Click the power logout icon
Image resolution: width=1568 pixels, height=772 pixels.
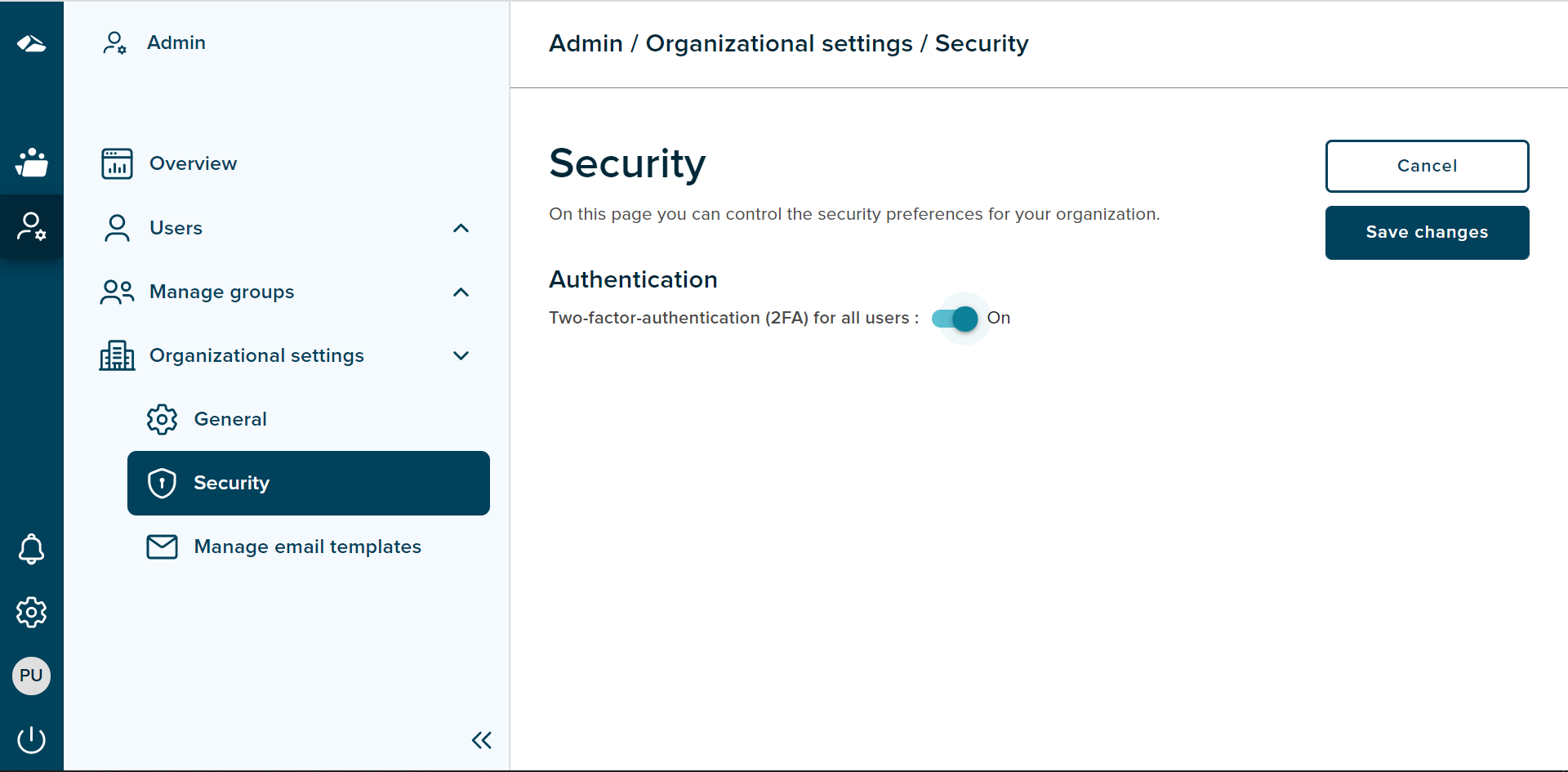(x=31, y=739)
